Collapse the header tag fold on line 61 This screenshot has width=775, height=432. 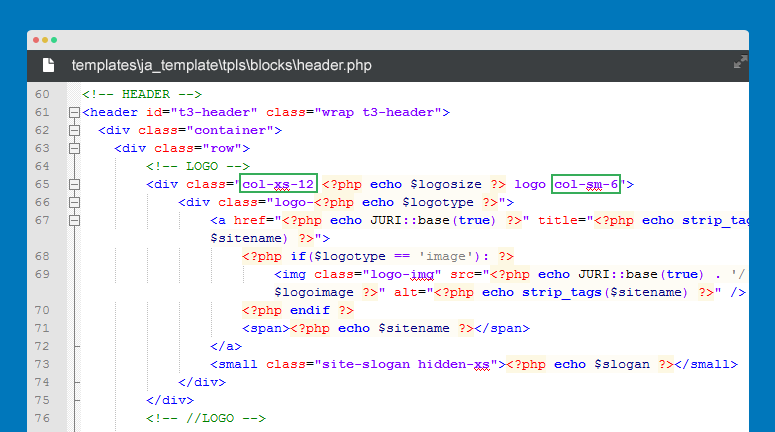coord(74,113)
